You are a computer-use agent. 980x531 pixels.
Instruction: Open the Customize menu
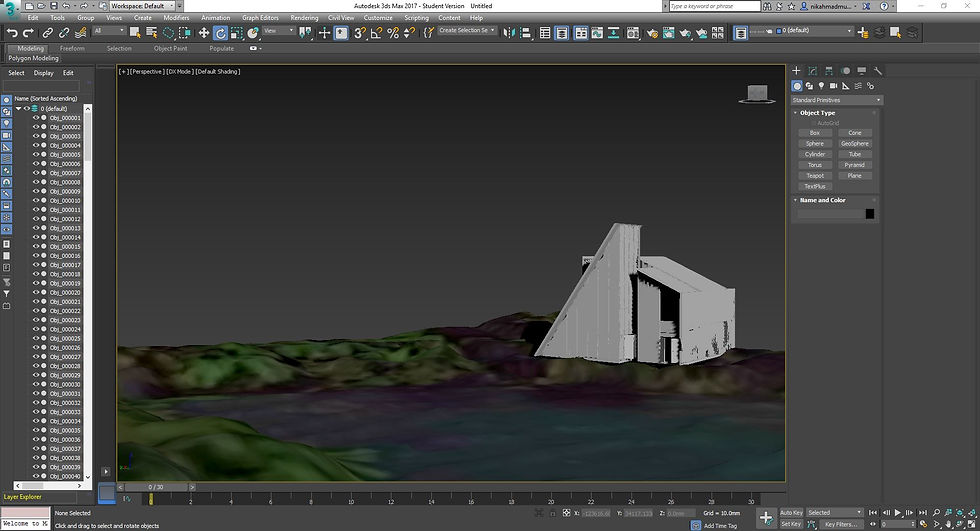[378, 17]
